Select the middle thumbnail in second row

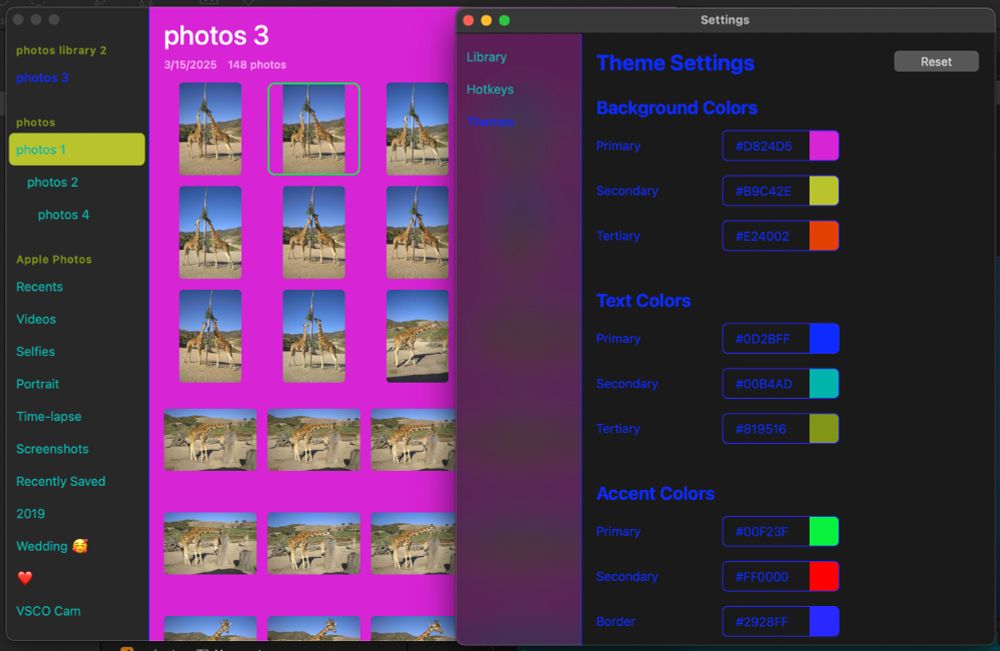click(x=314, y=233)
